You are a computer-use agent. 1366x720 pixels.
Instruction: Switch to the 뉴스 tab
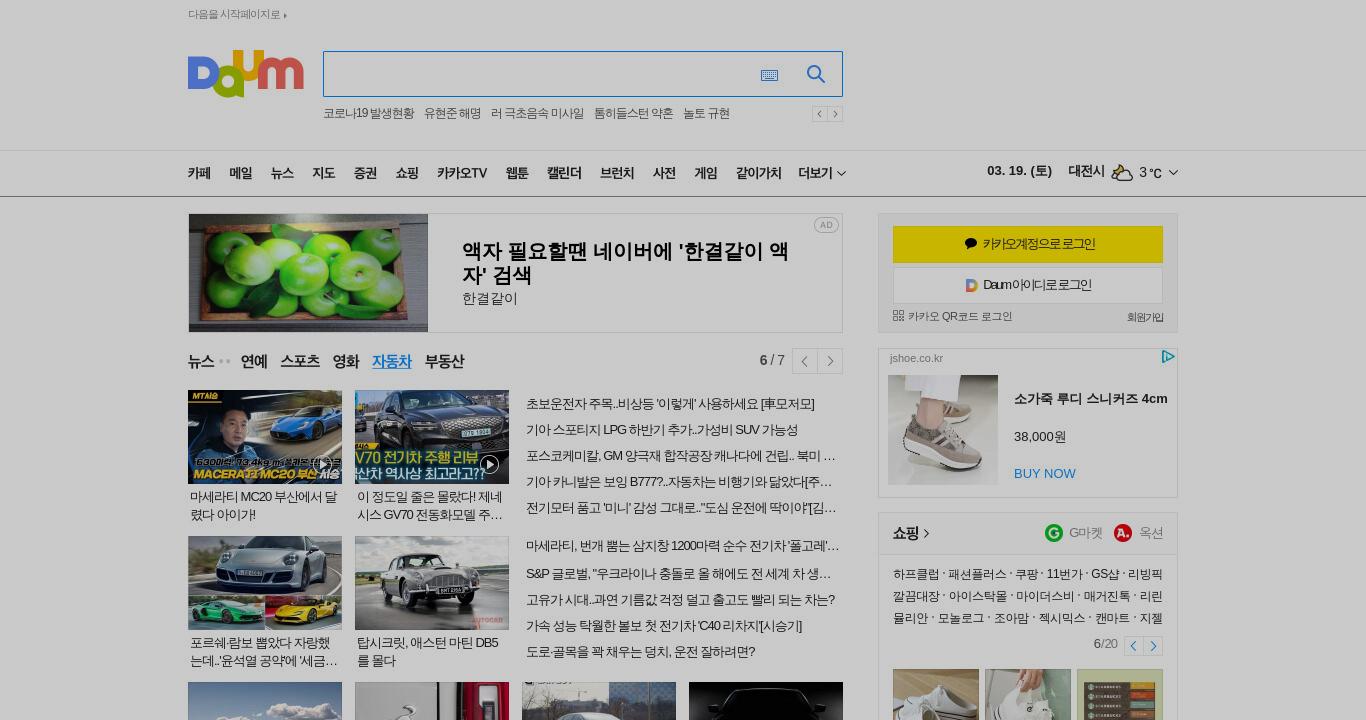point(201,361)
